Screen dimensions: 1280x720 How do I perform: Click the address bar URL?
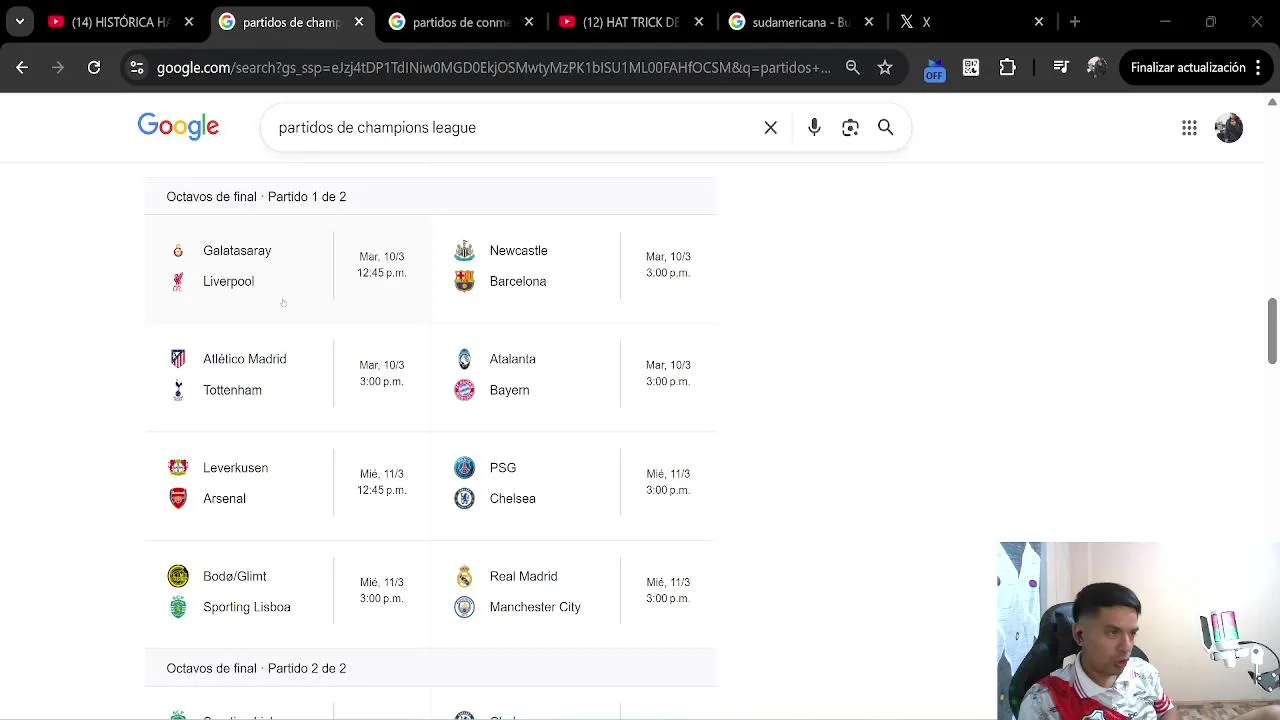coord(493,68)
